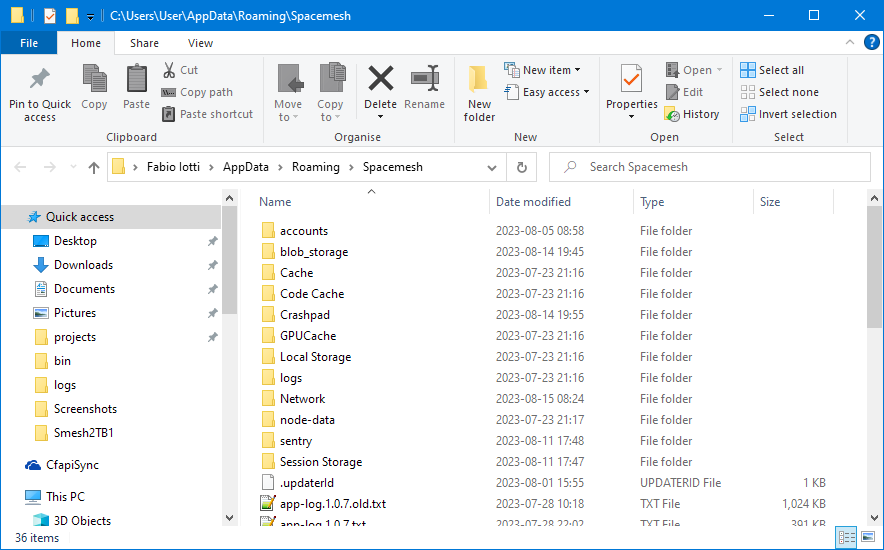Click Roaming in the address breadcrumb
Viewport: 884px width, 550px height.
point(316,167)
